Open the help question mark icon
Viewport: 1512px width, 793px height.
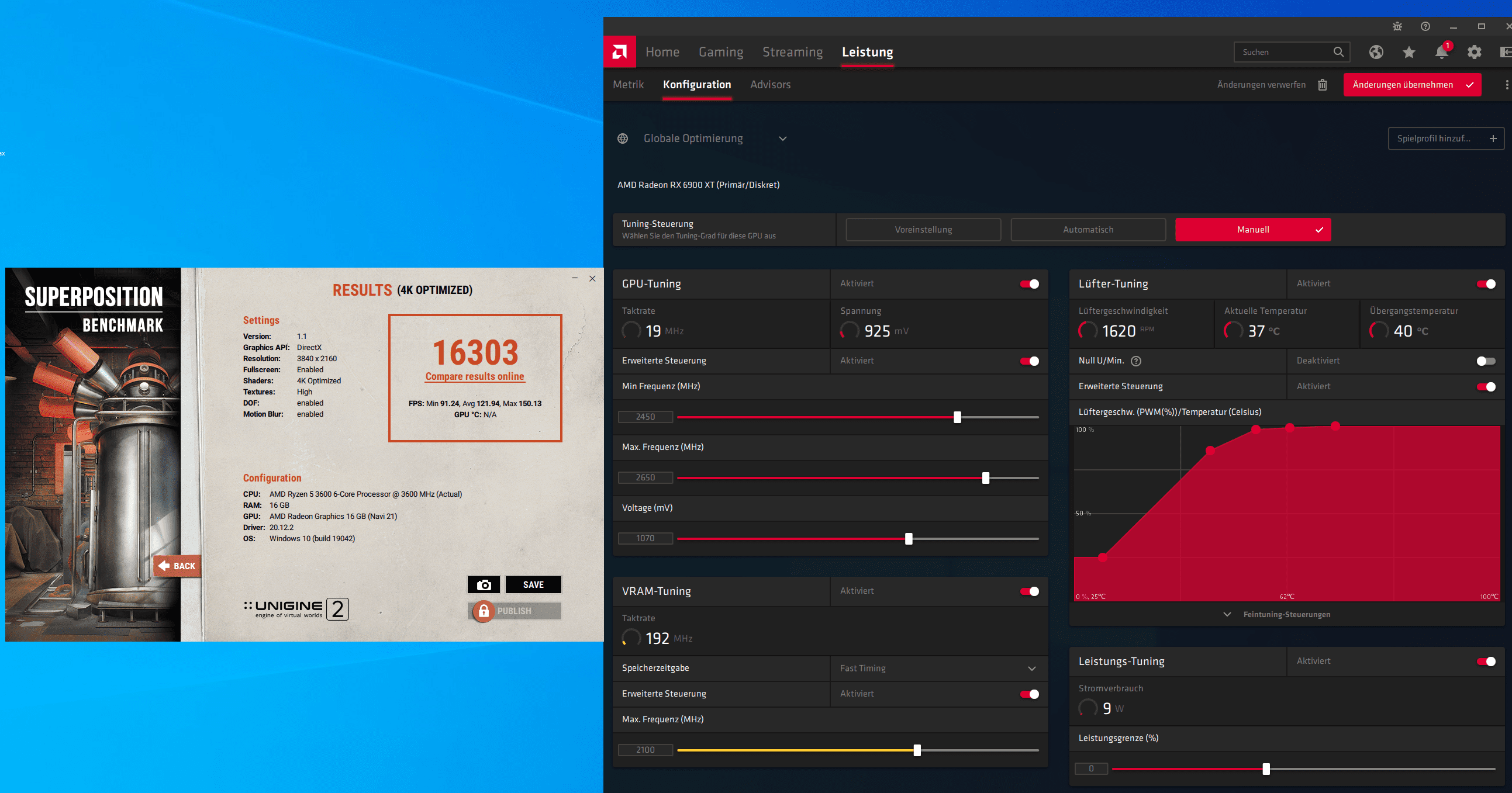point(1425,26)
